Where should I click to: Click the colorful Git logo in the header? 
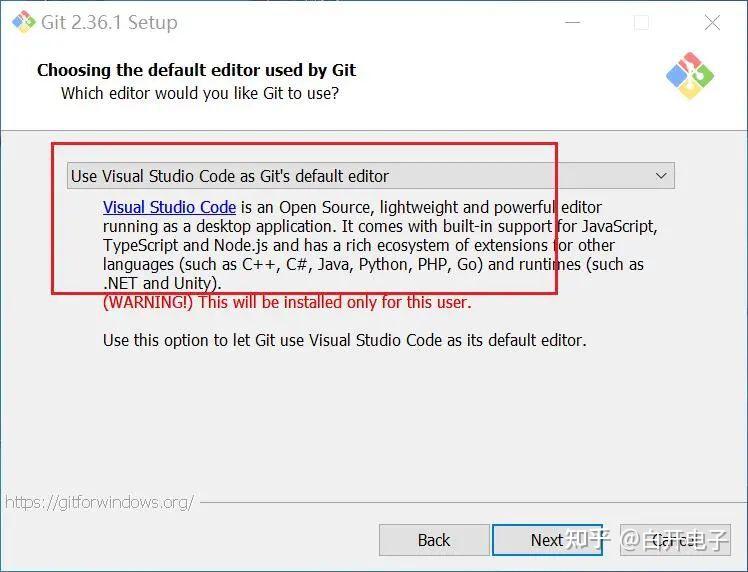[690, 76]
